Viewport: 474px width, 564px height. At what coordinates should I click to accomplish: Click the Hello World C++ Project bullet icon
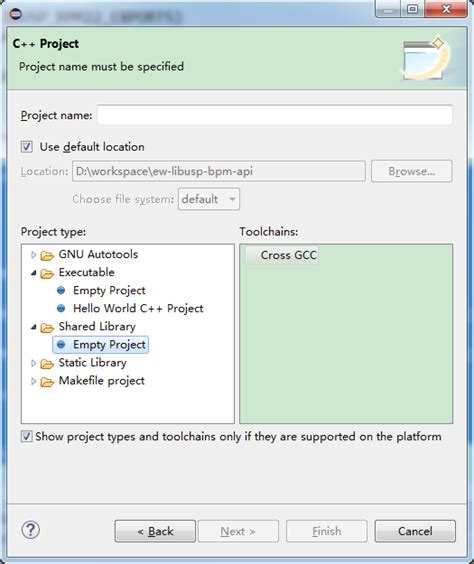tap(61, 308)
